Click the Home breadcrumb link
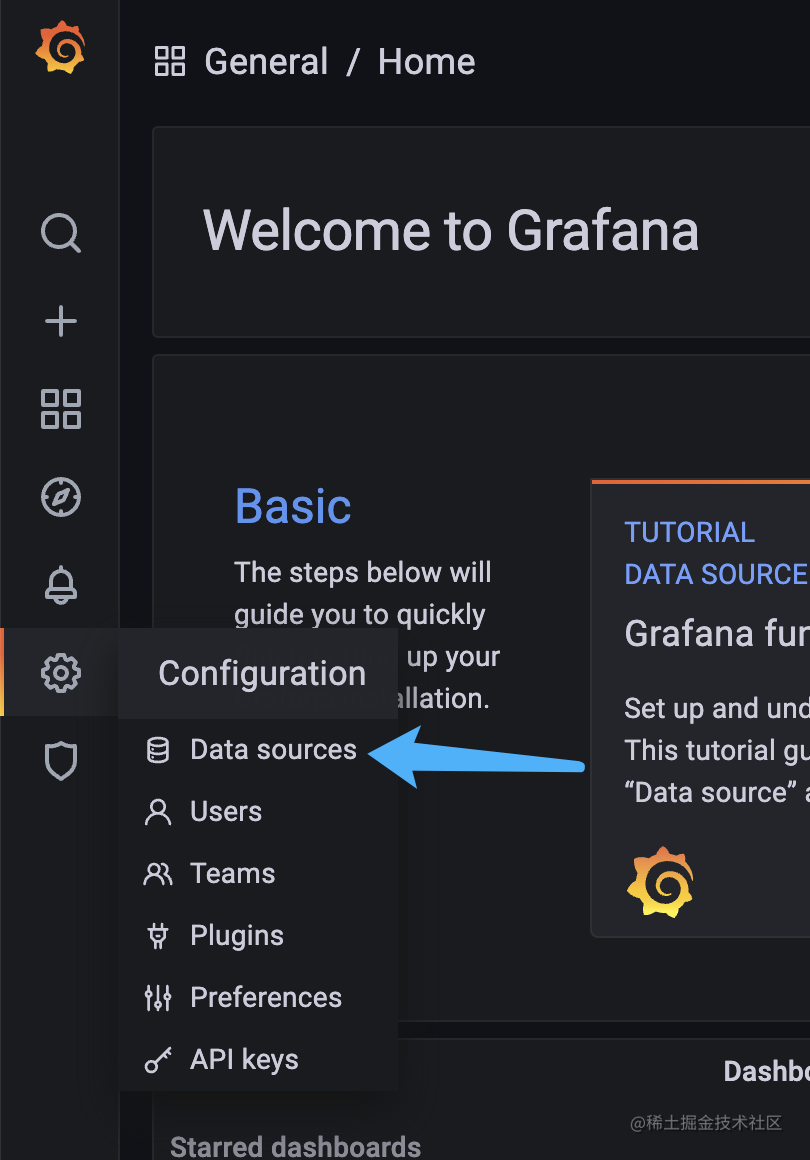Viewport: 810px width, 1160px height. pyautogui.click(x=426, y=62)
